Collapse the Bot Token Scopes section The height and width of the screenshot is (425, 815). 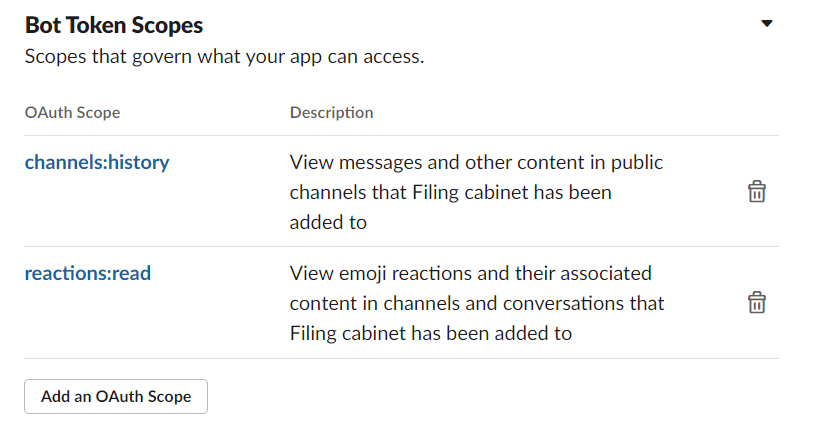point(767,23)
